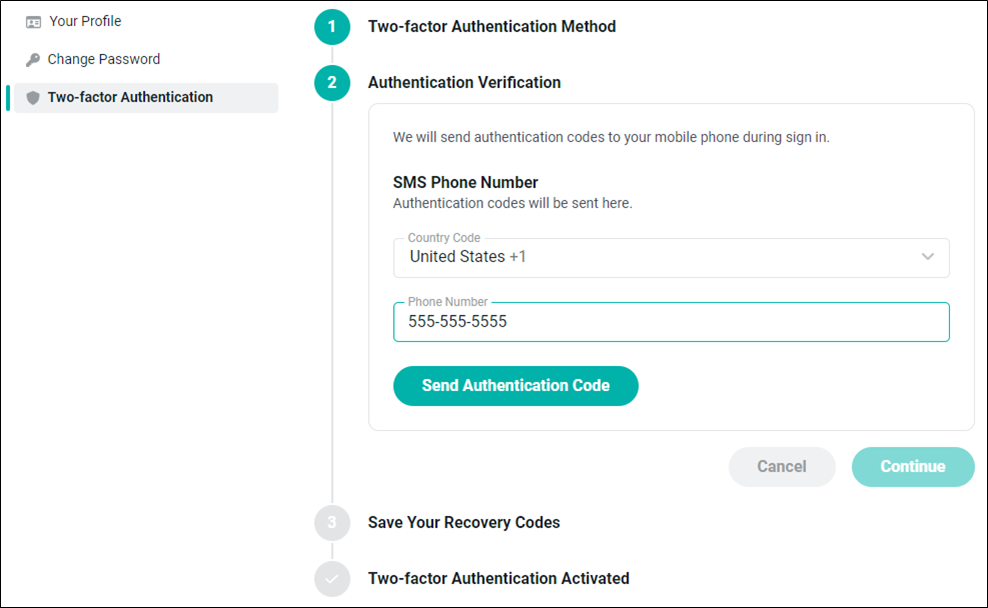Click the Cancel button
Screen dimensions: 988x608
click(782, 466)
